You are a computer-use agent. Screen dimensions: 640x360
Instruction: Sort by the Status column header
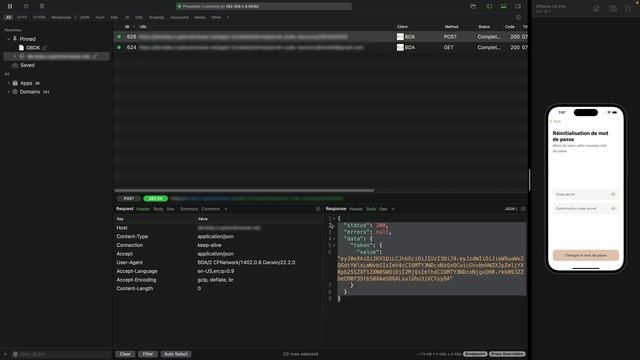pyautogui.click(x=484, y=27)
